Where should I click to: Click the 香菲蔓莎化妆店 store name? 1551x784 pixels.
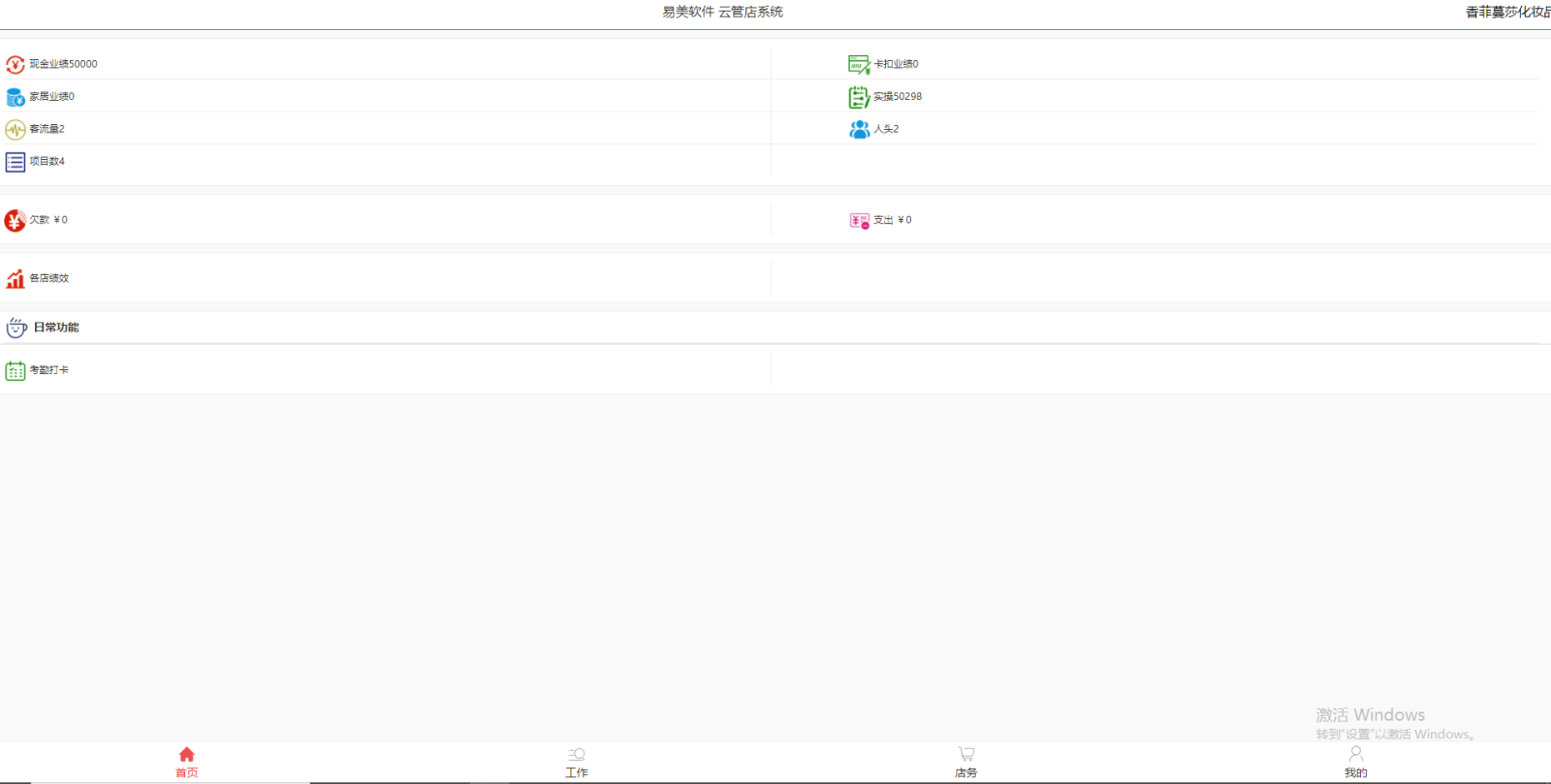1507,13
